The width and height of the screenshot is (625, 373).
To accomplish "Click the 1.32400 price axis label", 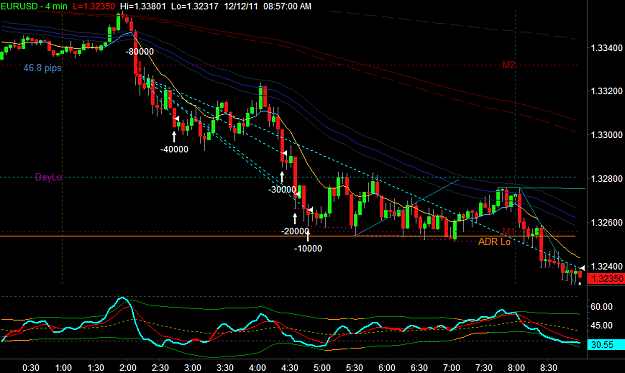I will click(606, 266).
